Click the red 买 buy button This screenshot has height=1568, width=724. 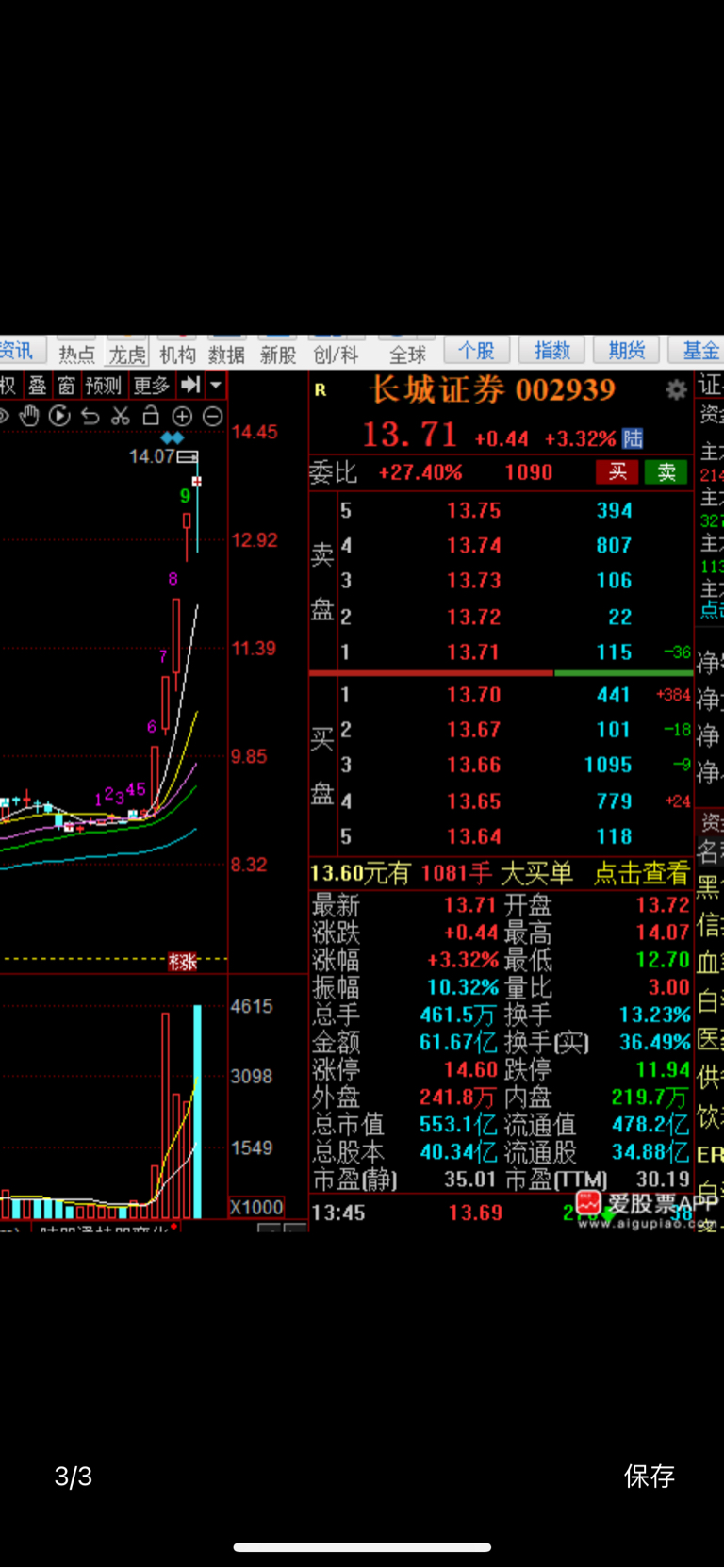[617, 472]
